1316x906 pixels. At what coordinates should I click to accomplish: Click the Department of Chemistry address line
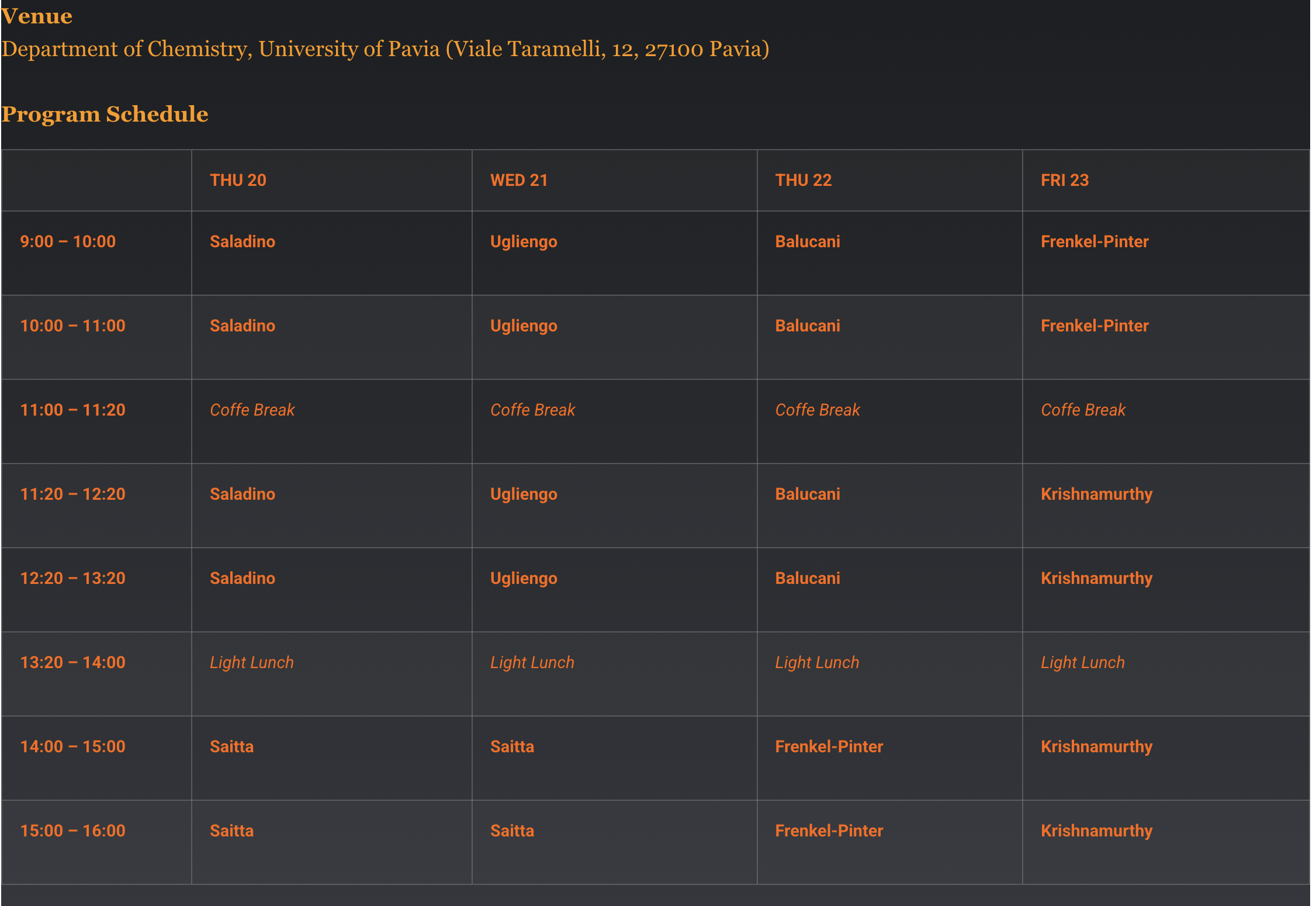pos(385,49)
